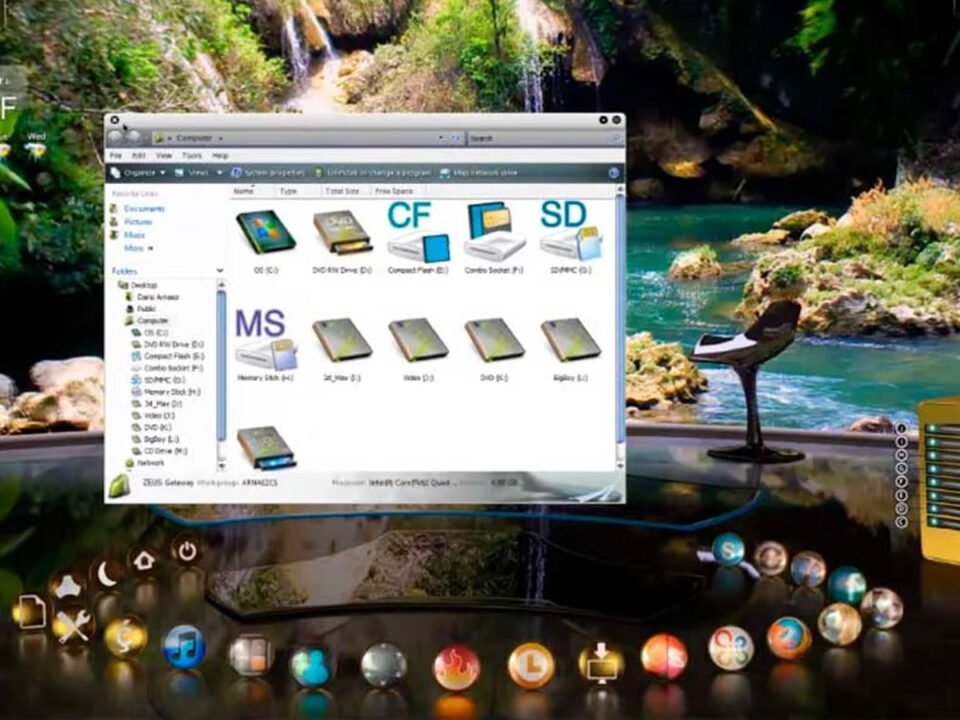
Task: Click the home icon in the dock
Action: pyautogui.click(x=145, y=560)
